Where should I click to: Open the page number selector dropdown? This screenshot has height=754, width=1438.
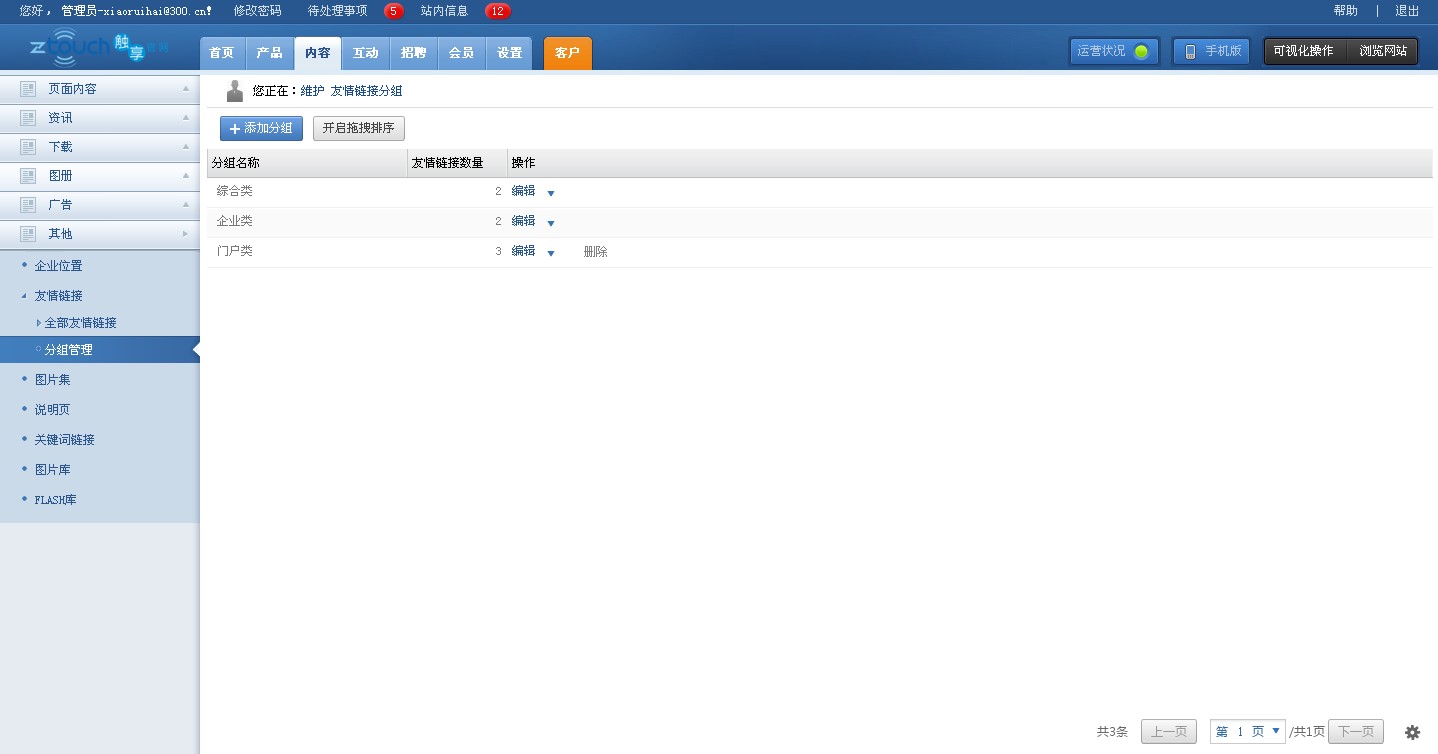coord(1247,732)
